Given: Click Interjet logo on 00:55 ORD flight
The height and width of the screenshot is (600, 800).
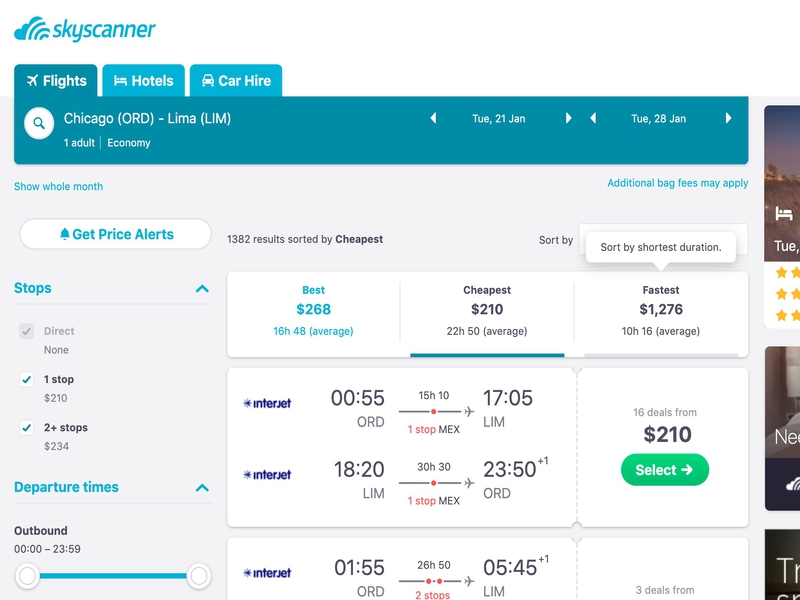Looking at the screenshot, I should (267, 404).
